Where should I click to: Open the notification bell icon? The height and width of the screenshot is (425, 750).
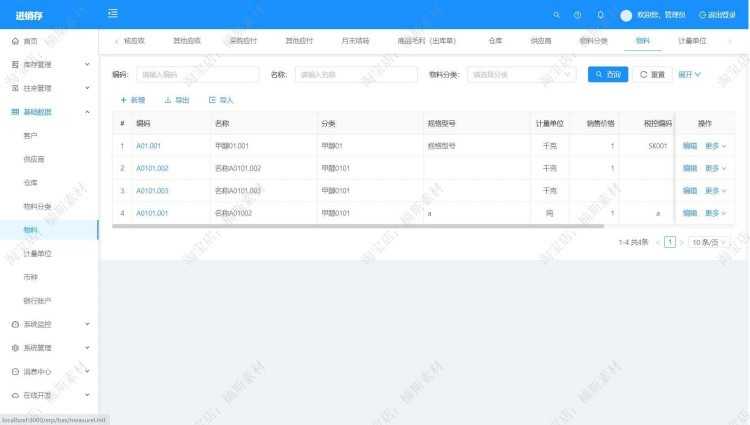(x=601, y=15)
